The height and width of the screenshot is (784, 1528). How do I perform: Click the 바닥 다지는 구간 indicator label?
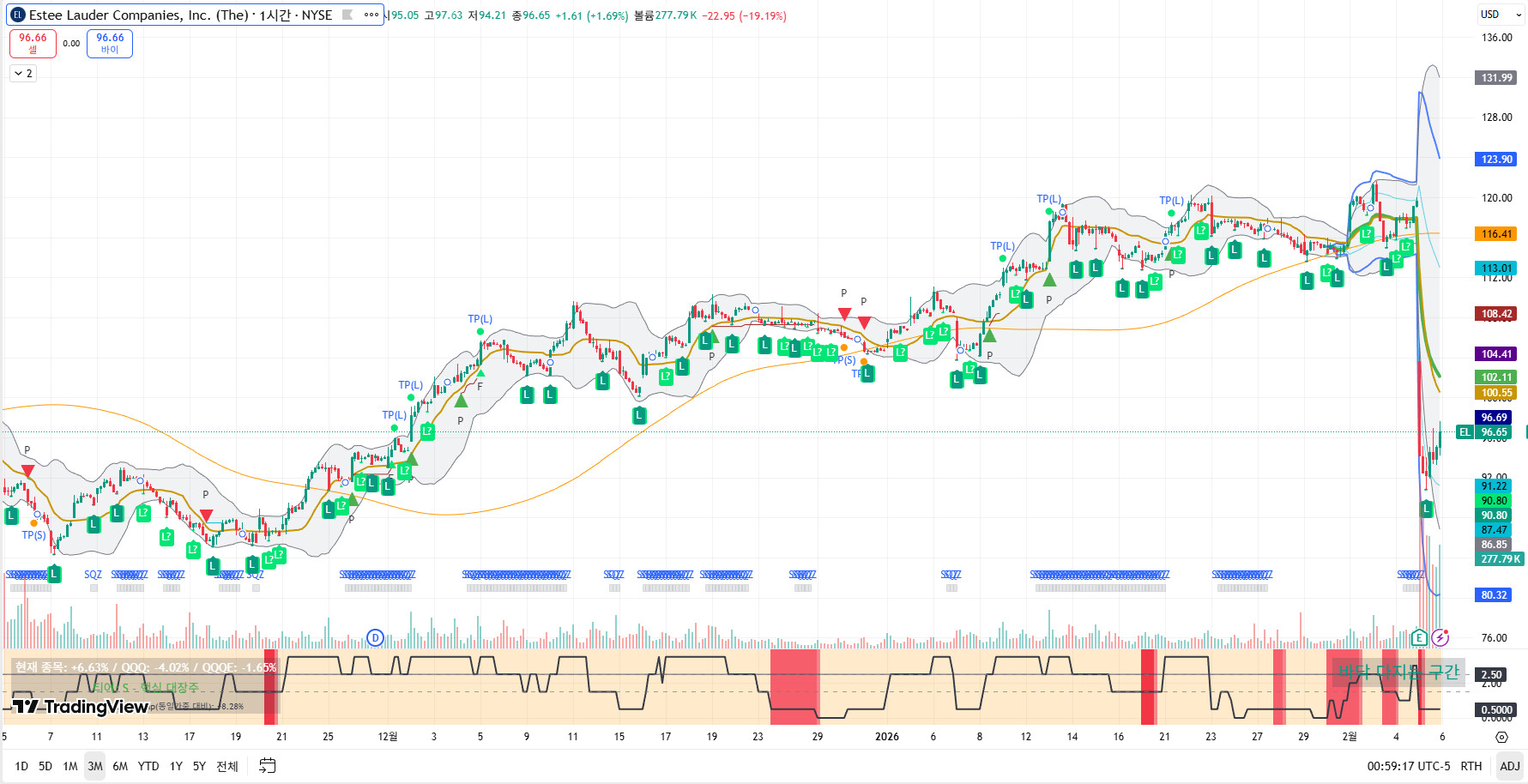[x=1398, y=672]
